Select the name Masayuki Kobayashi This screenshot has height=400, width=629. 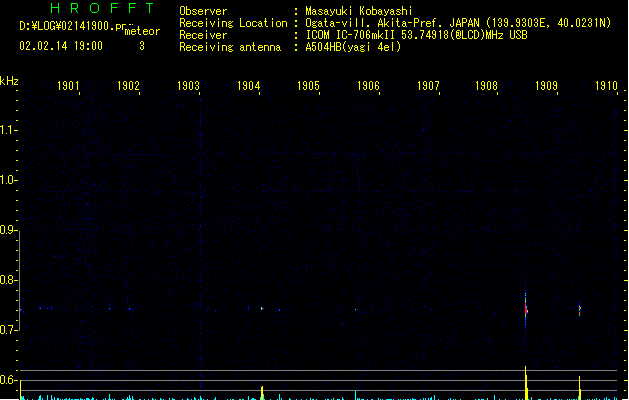tap(359, 11)
